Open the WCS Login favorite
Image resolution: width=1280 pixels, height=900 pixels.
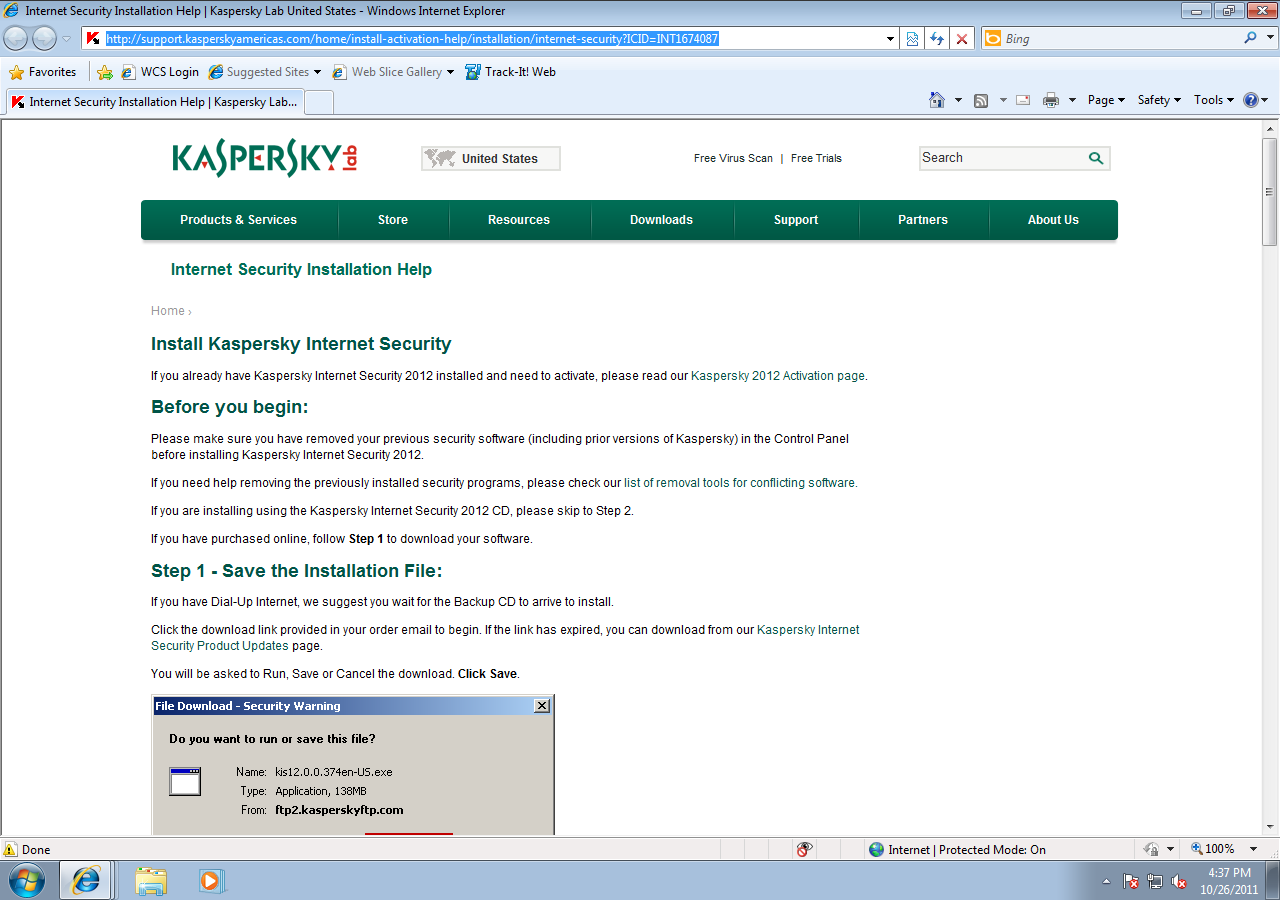160,72
